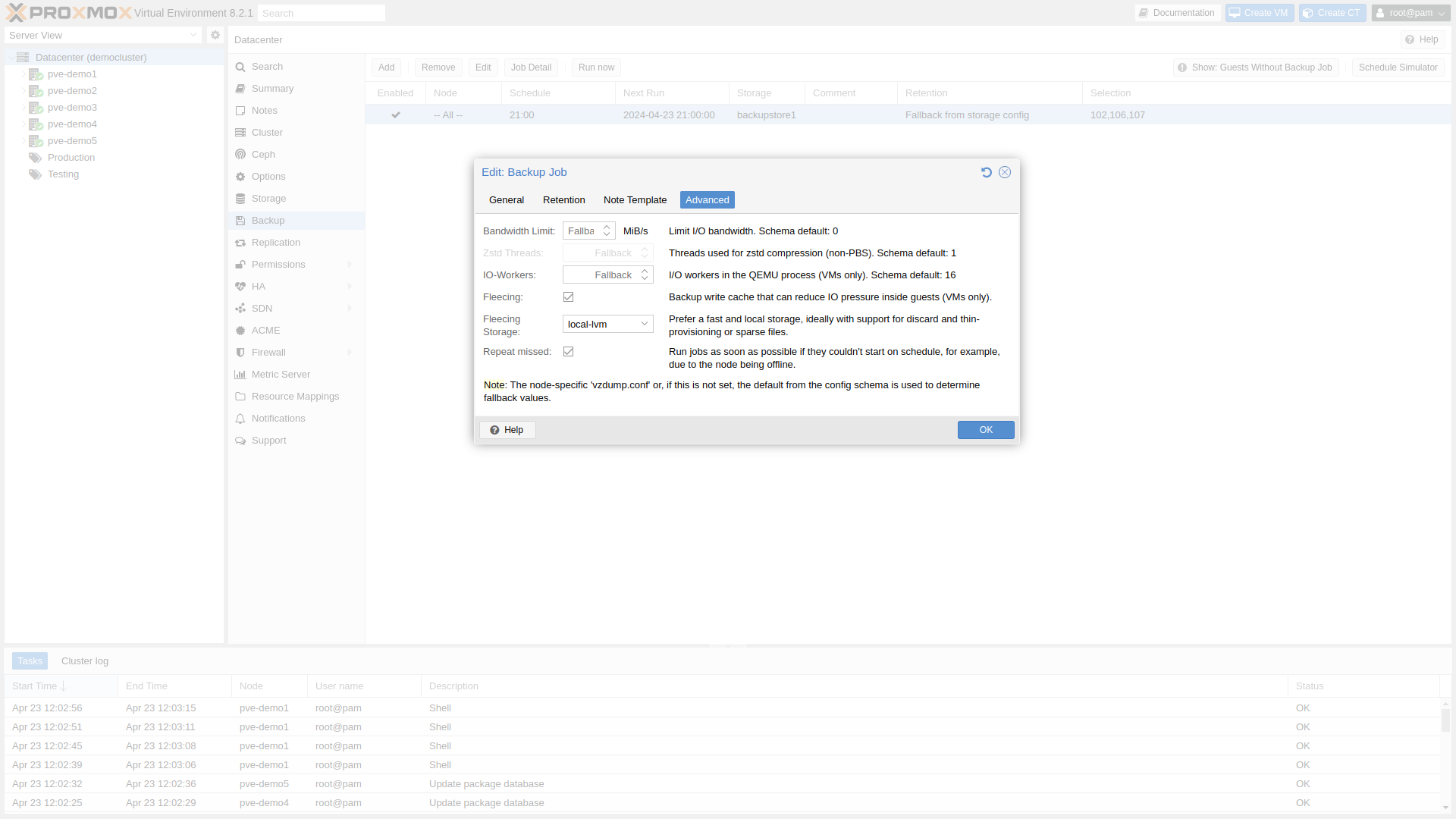The height and width of the screenshot is (819, 1456).
Task: Click the Metric Server chart icon
Action: click(x=240, y=375)
